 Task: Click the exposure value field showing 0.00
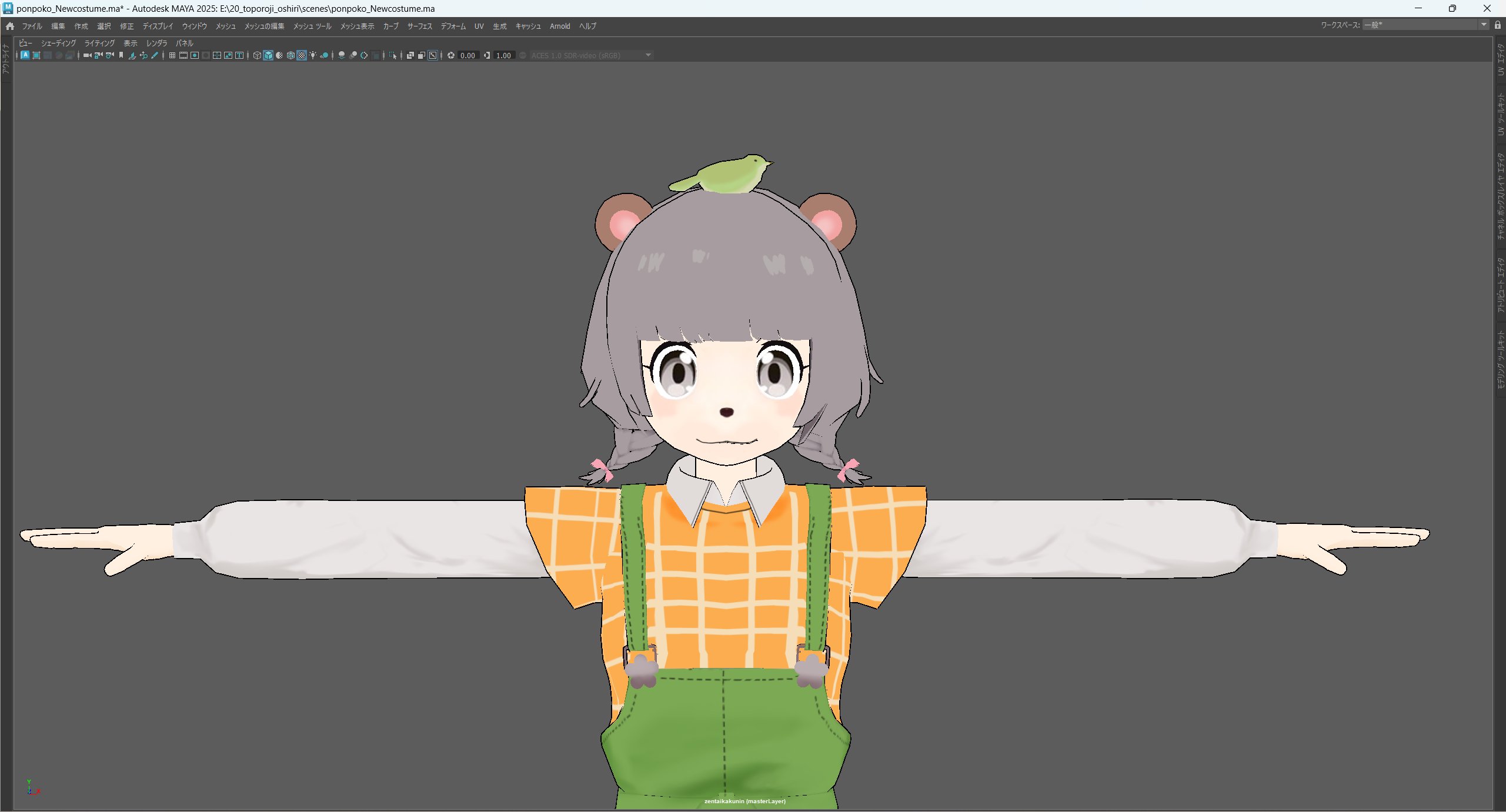pyautogui.click(x=468, y=56)
